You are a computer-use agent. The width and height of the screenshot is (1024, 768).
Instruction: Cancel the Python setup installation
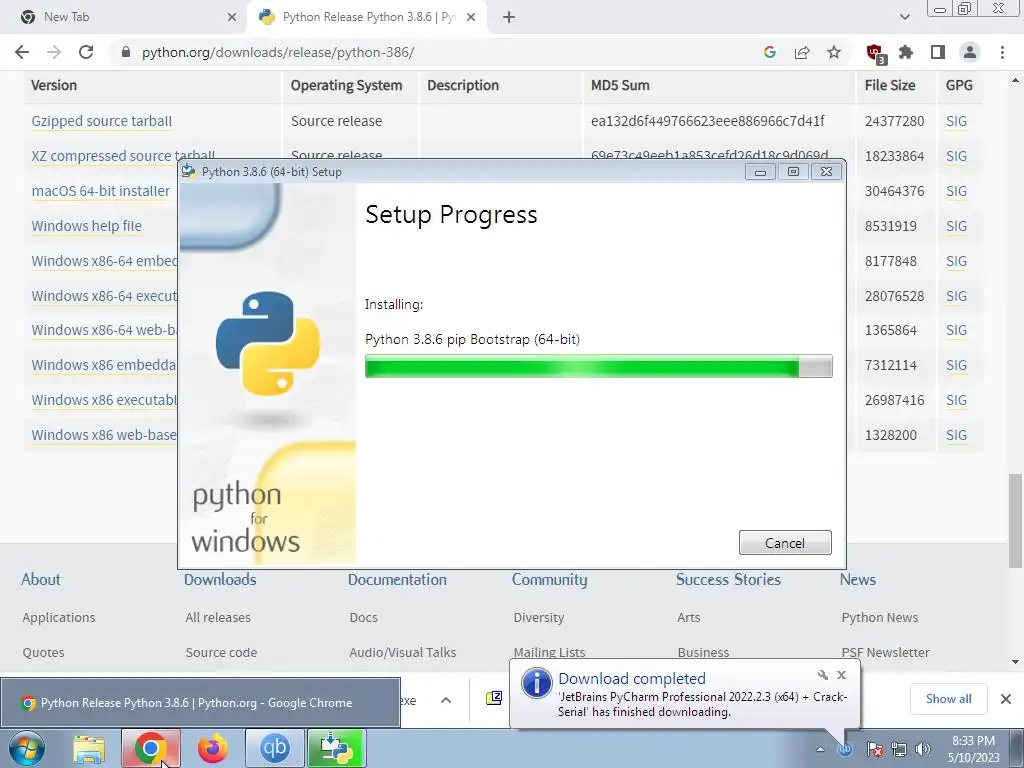coord(785,543)
